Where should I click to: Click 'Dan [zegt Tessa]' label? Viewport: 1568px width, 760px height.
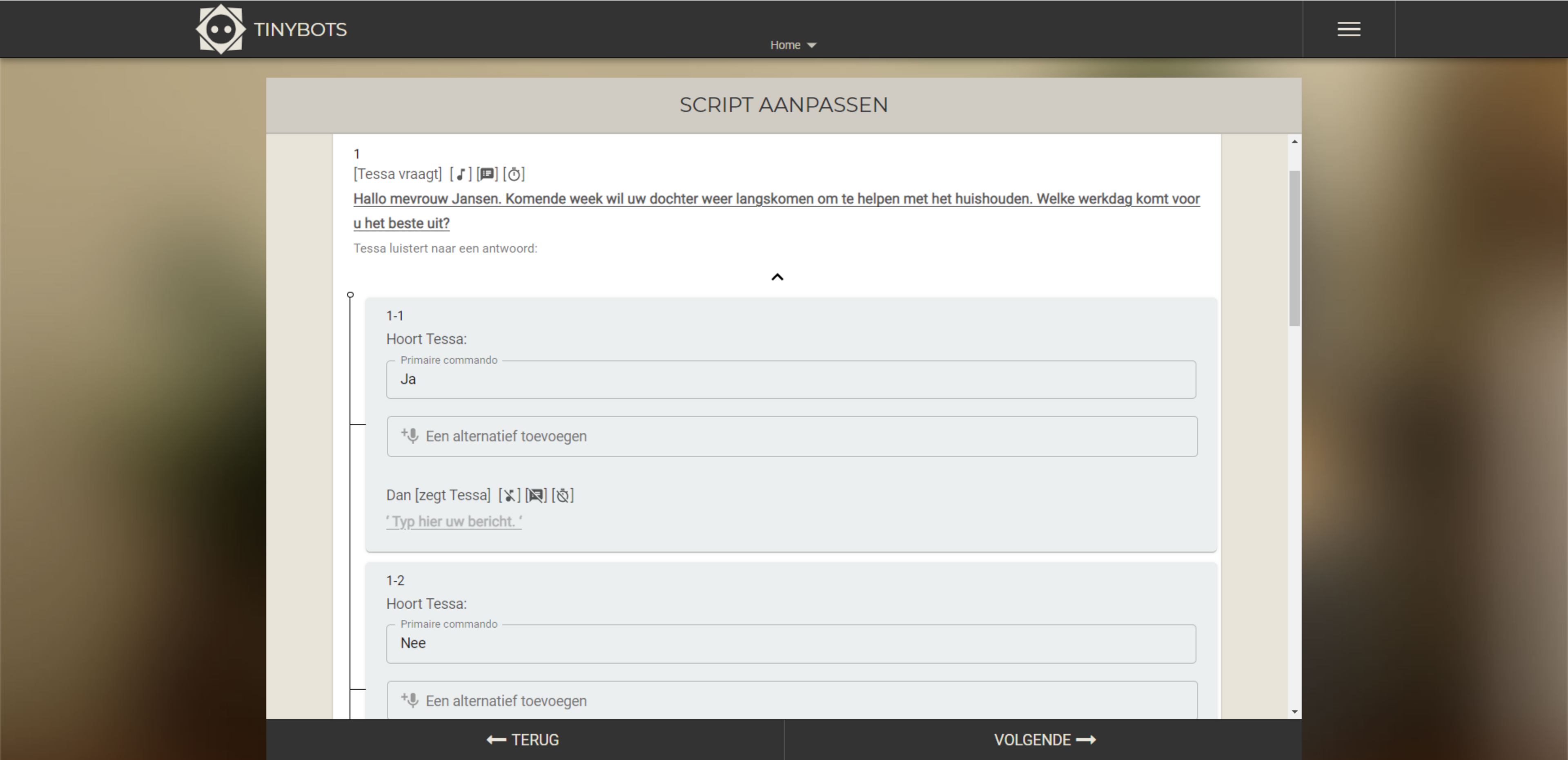coord(438,495)
